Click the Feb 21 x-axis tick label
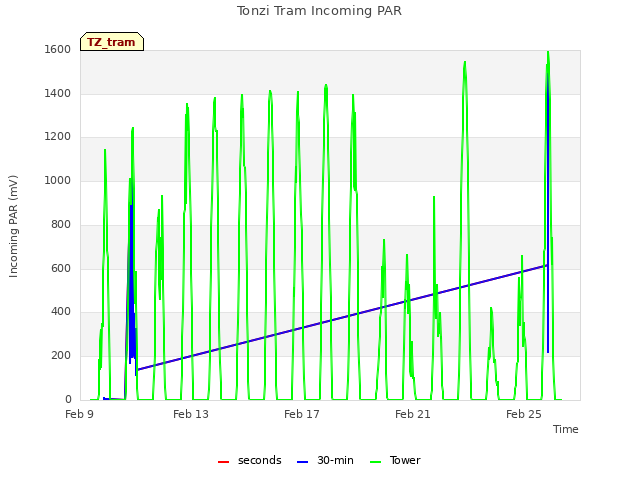The width and height of the screenshot is (640, 480). point(413,414)
